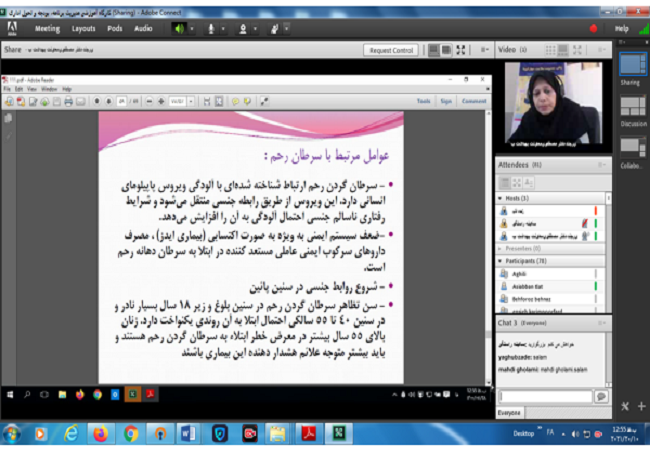Expand the Presenters group in Attendees
Screen dimensions: 650x450
pyautogui.click(x=501, y=248)
